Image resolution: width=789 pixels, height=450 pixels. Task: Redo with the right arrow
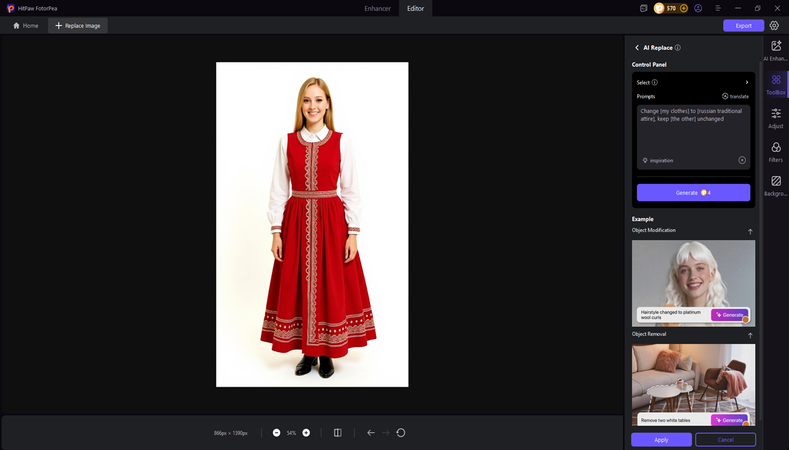385,433
